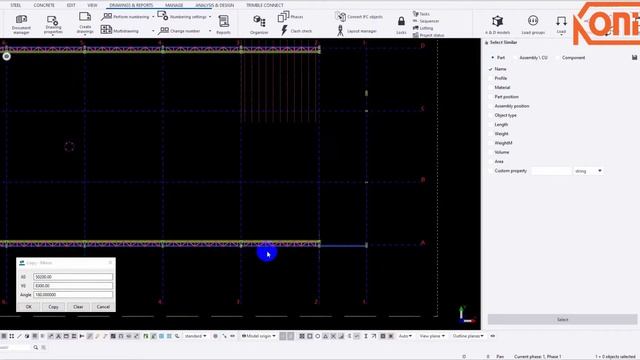Open the Create drawings menu
640x360 pixels.
click(x=85, y=23)
